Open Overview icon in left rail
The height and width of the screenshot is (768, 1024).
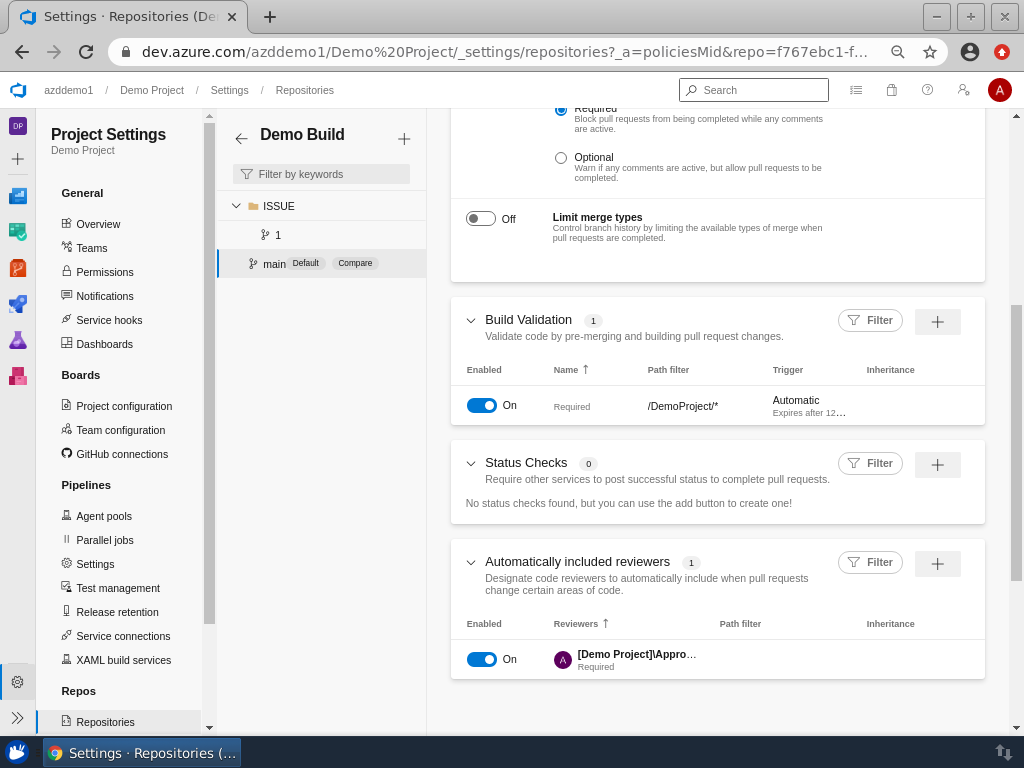click(x=18, y=195)
